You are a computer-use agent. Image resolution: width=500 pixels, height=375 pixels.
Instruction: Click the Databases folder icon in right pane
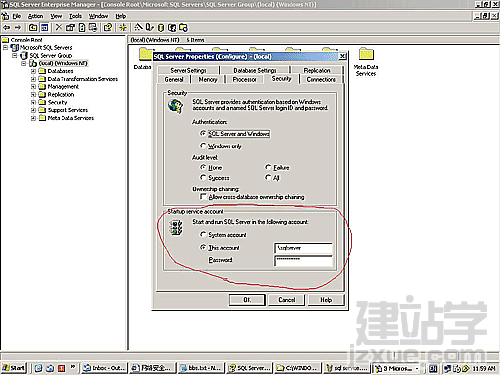coord(145,54)
